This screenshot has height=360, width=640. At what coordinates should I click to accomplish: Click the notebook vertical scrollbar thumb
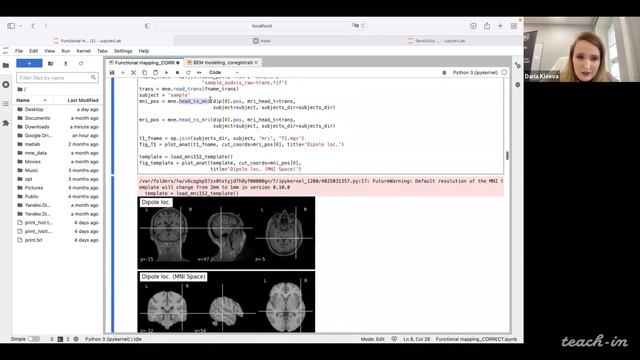(x=507, y=156)
